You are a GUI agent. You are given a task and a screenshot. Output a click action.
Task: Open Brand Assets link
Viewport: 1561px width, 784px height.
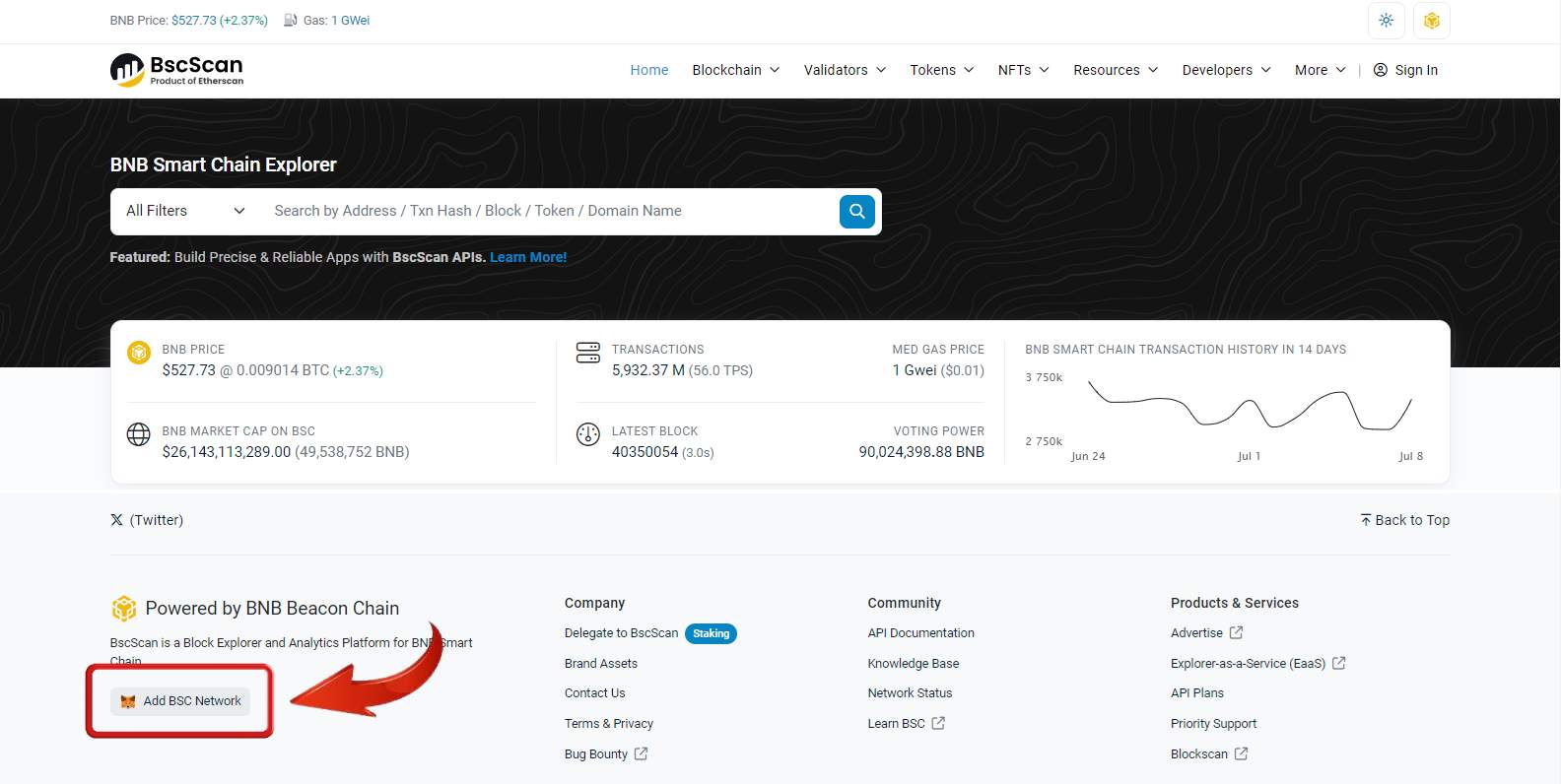[x=601, y=664]
